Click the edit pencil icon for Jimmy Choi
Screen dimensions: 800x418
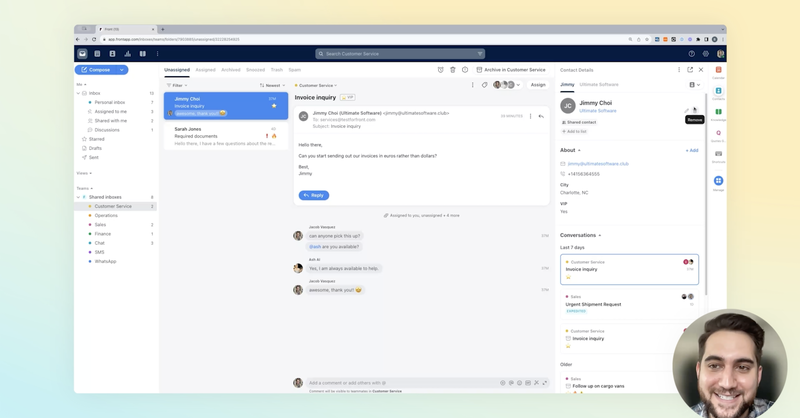686,110
